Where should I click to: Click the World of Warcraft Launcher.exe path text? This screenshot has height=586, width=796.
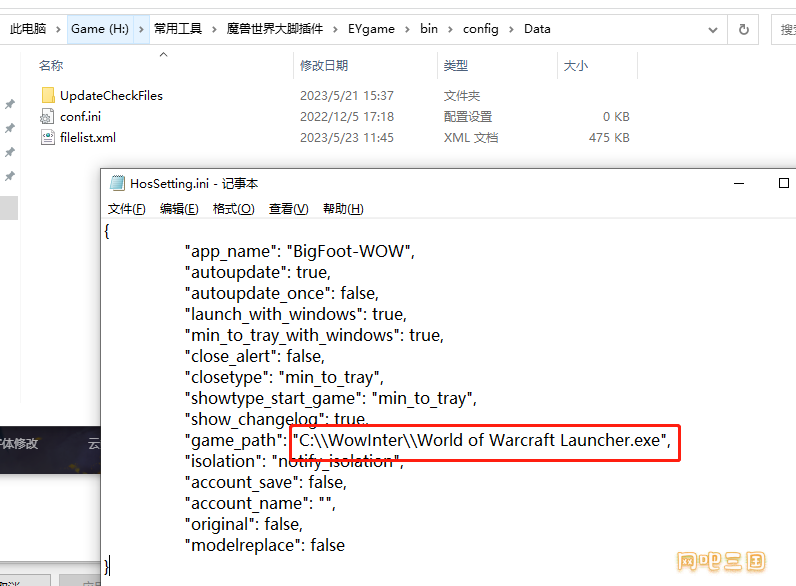(482, 440)
